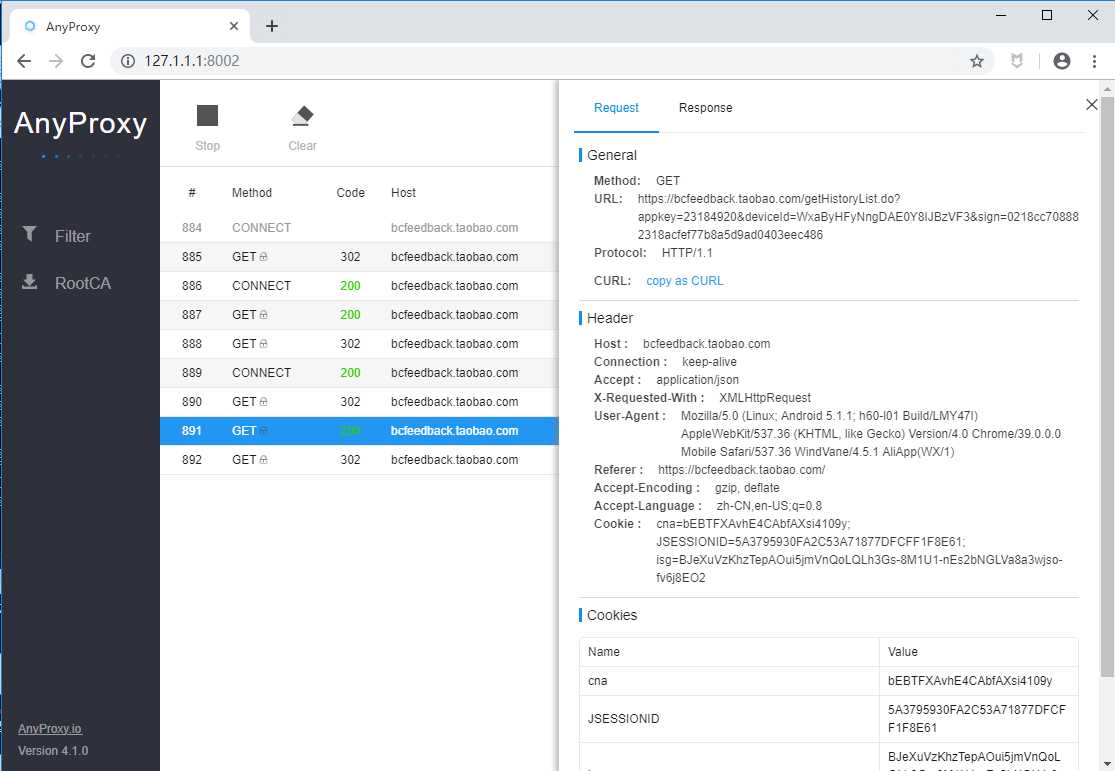Click the scrollbar up arrow

click(x=1107, y=89)
